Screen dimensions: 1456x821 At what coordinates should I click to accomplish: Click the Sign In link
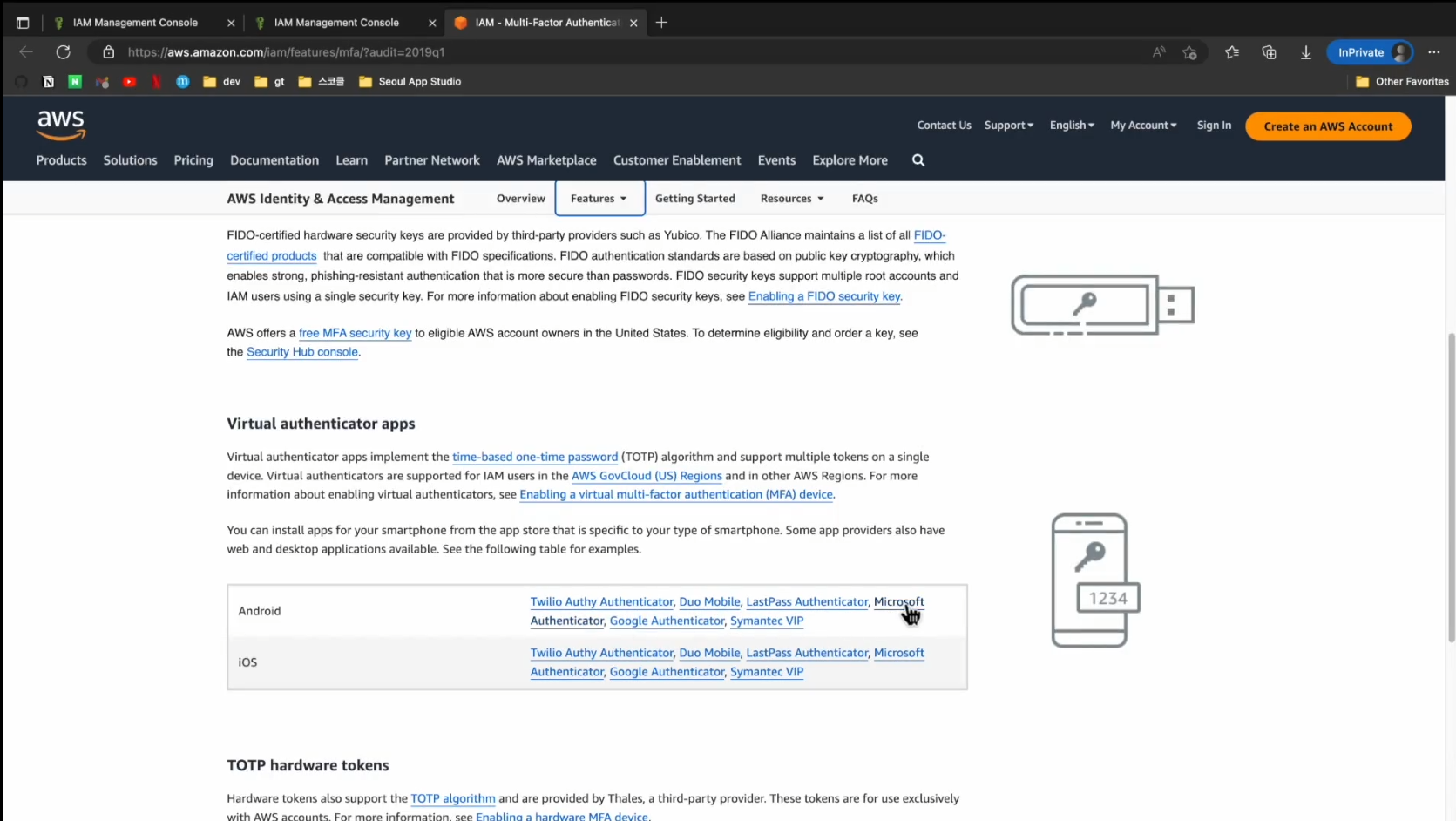[x=1214, y=126]
